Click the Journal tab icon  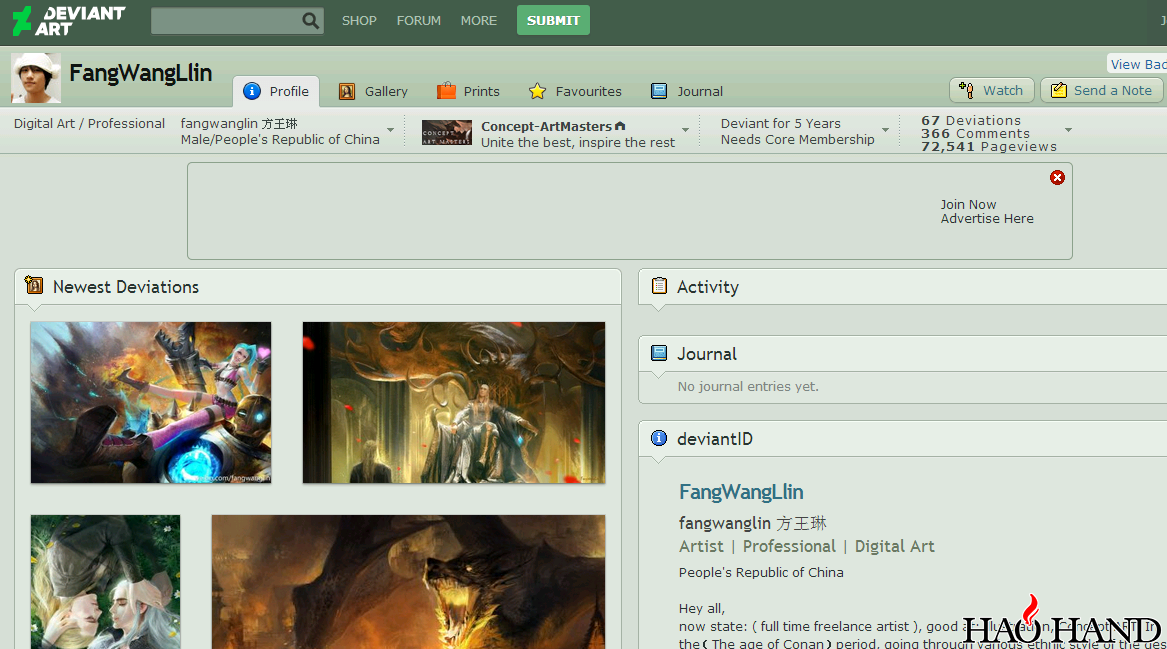coord(659,91)
